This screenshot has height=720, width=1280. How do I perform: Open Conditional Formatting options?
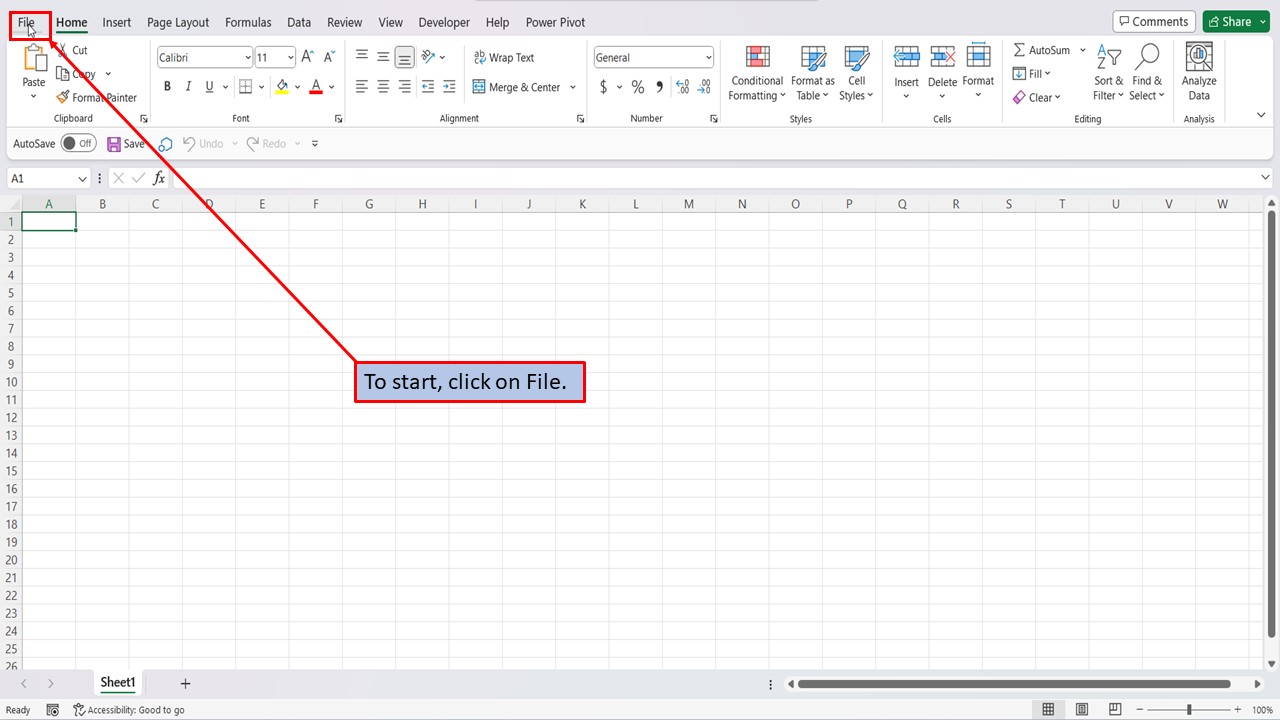pos(756,73)
